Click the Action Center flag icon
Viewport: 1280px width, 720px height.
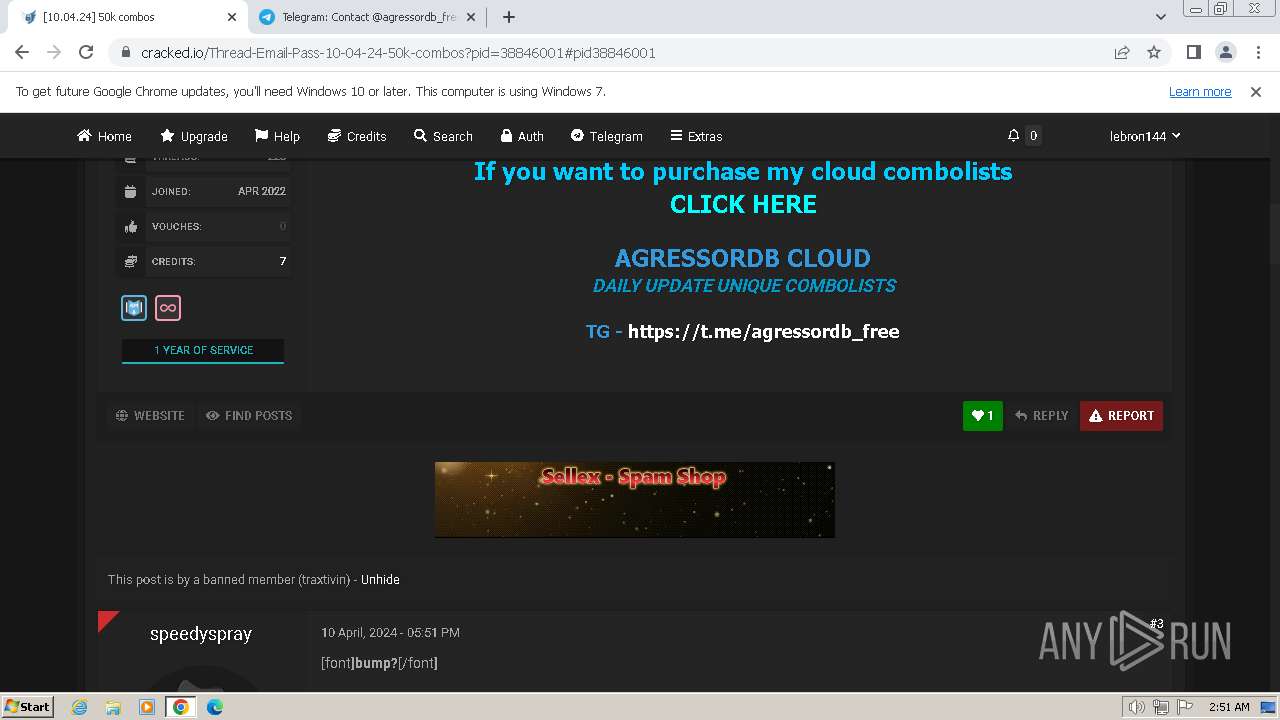[x=1183, y=707]
